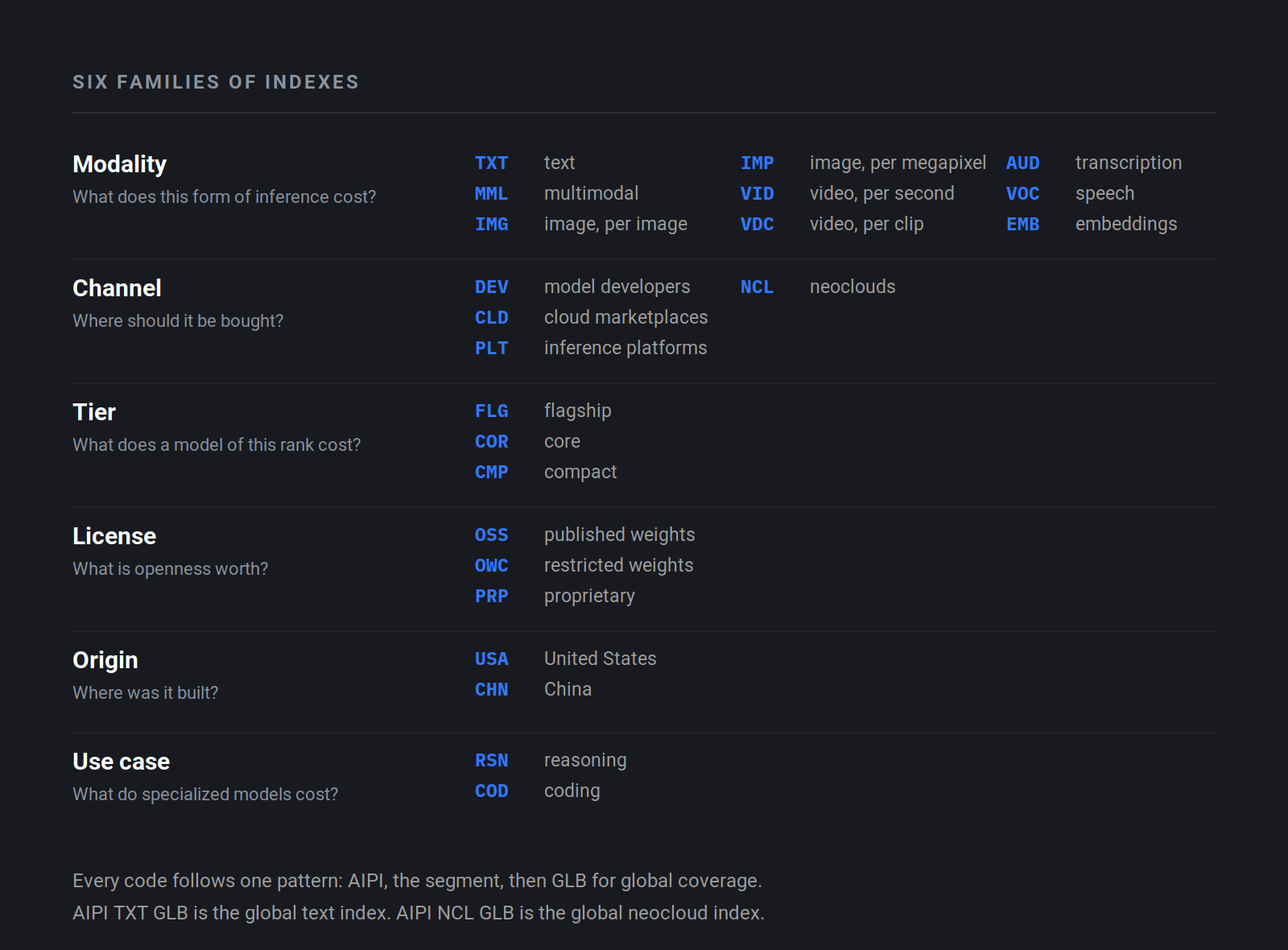
Task: Click the VDC video per clip code
Action: pyautogui.click(x=757, y=224)
